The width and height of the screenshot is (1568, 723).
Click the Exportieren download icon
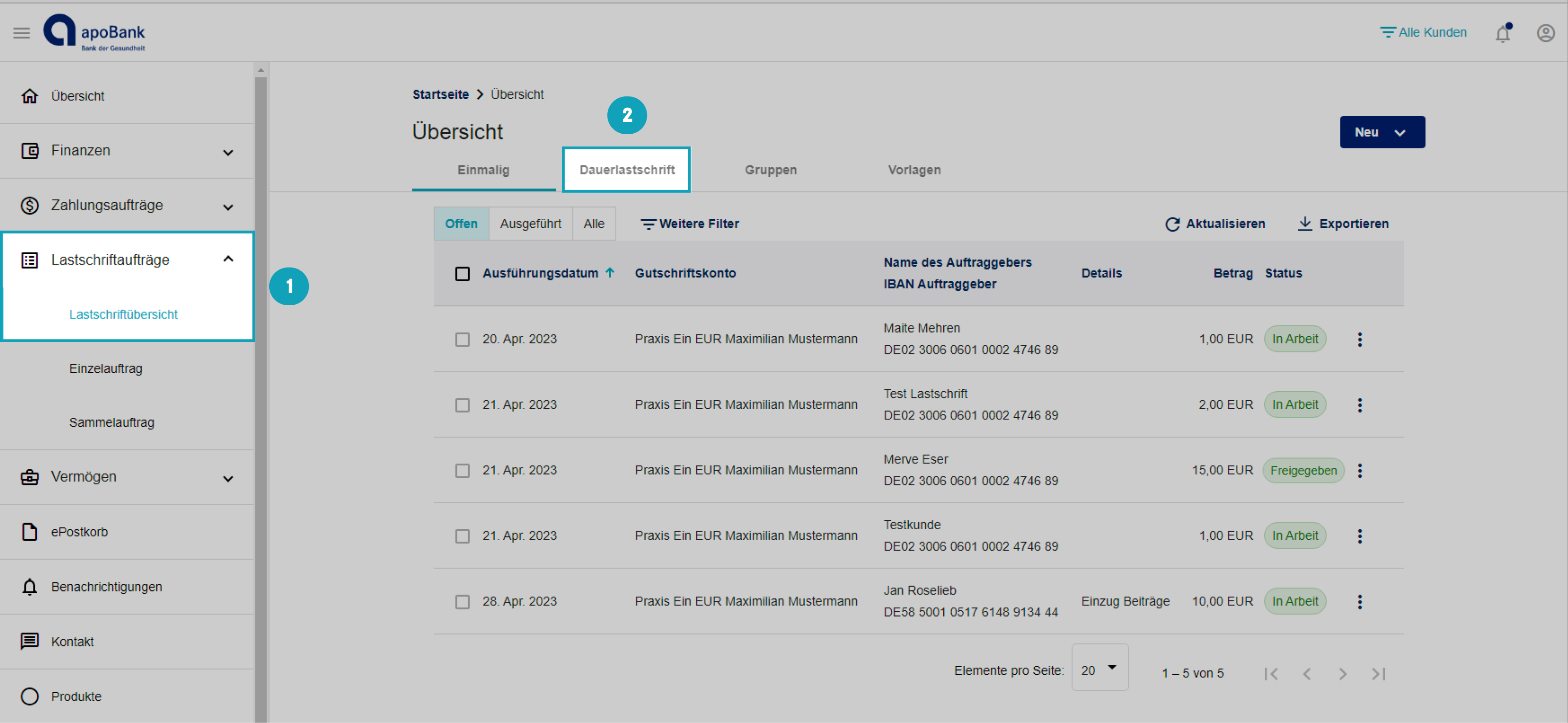(1304, 224)
